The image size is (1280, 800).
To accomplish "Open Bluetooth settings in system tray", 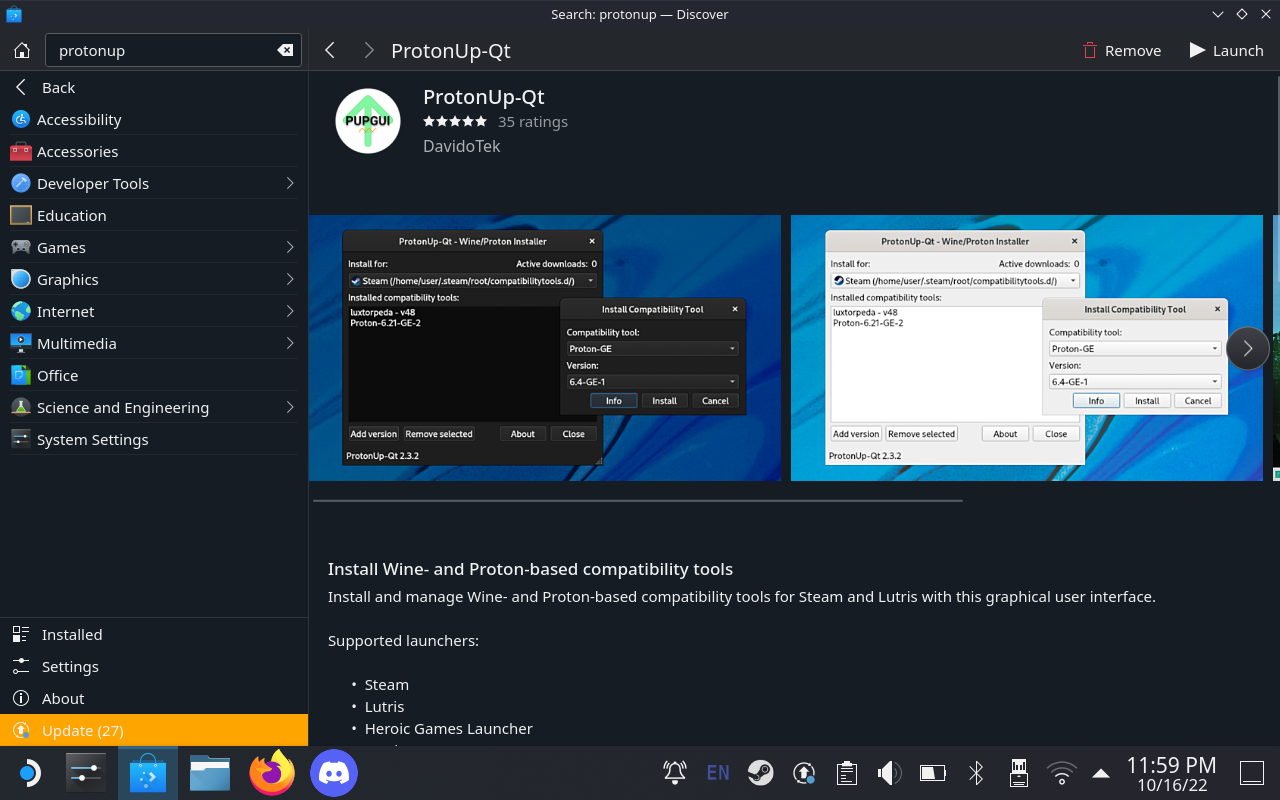I will [977, 773].
